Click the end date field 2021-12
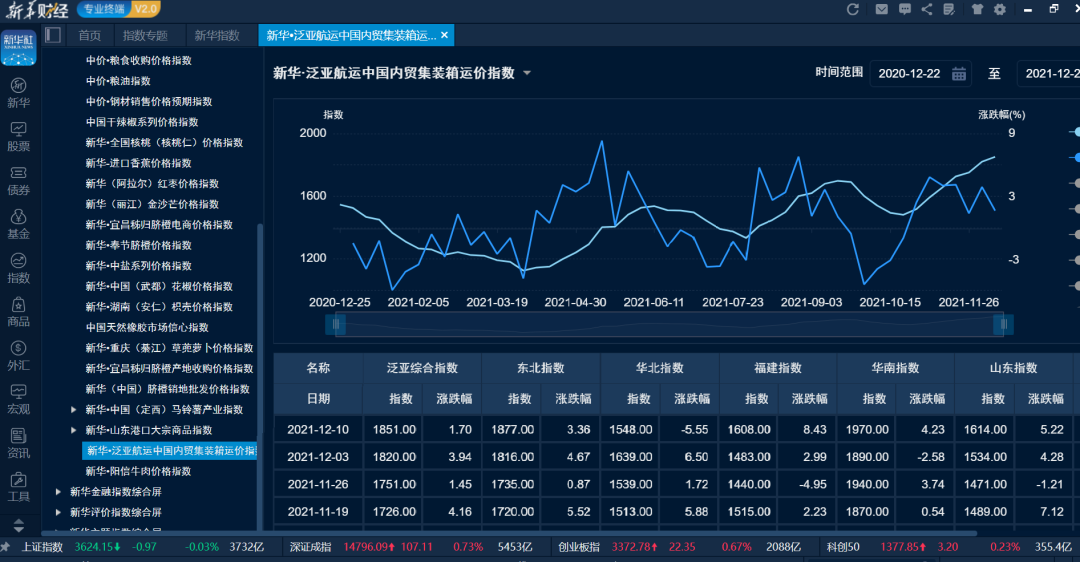Image resolution: width=1080 pixels, height=562 pixels. pyautogui.click(x=1049, y=74)
